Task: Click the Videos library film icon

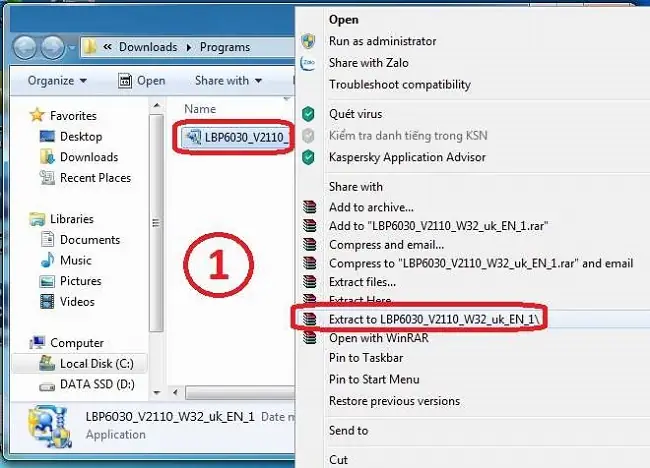Action: [x=47, y=301]
